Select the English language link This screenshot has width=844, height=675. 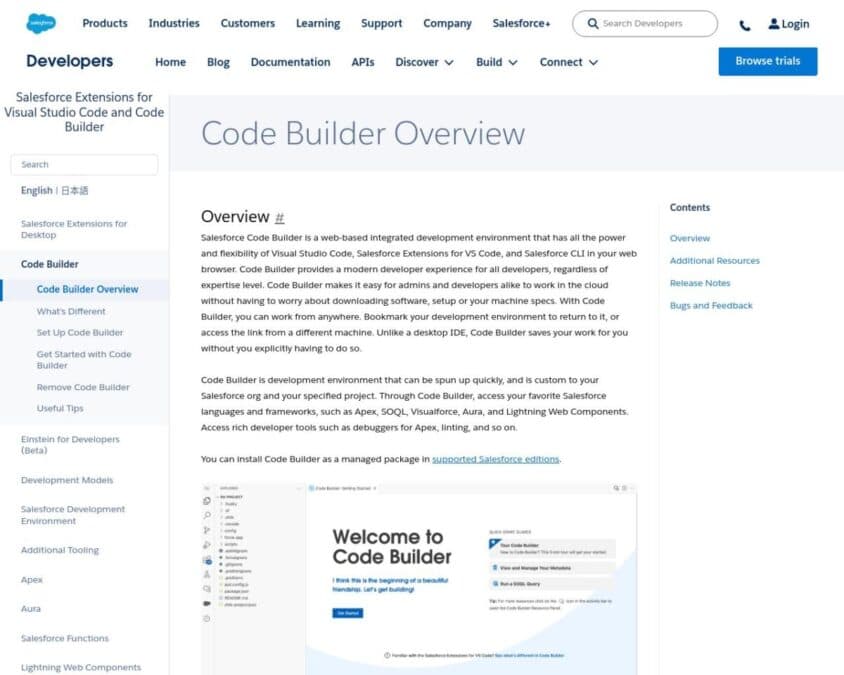click(37, 191)
